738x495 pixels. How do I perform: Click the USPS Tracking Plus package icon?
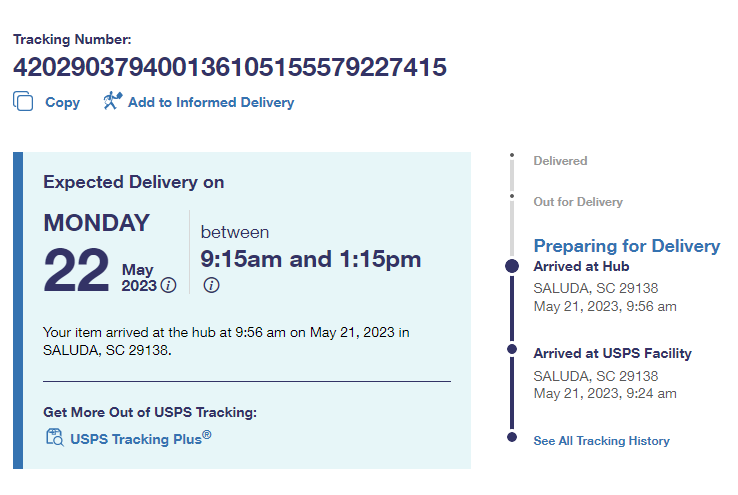pyautogui.click(x=54, y=437)
